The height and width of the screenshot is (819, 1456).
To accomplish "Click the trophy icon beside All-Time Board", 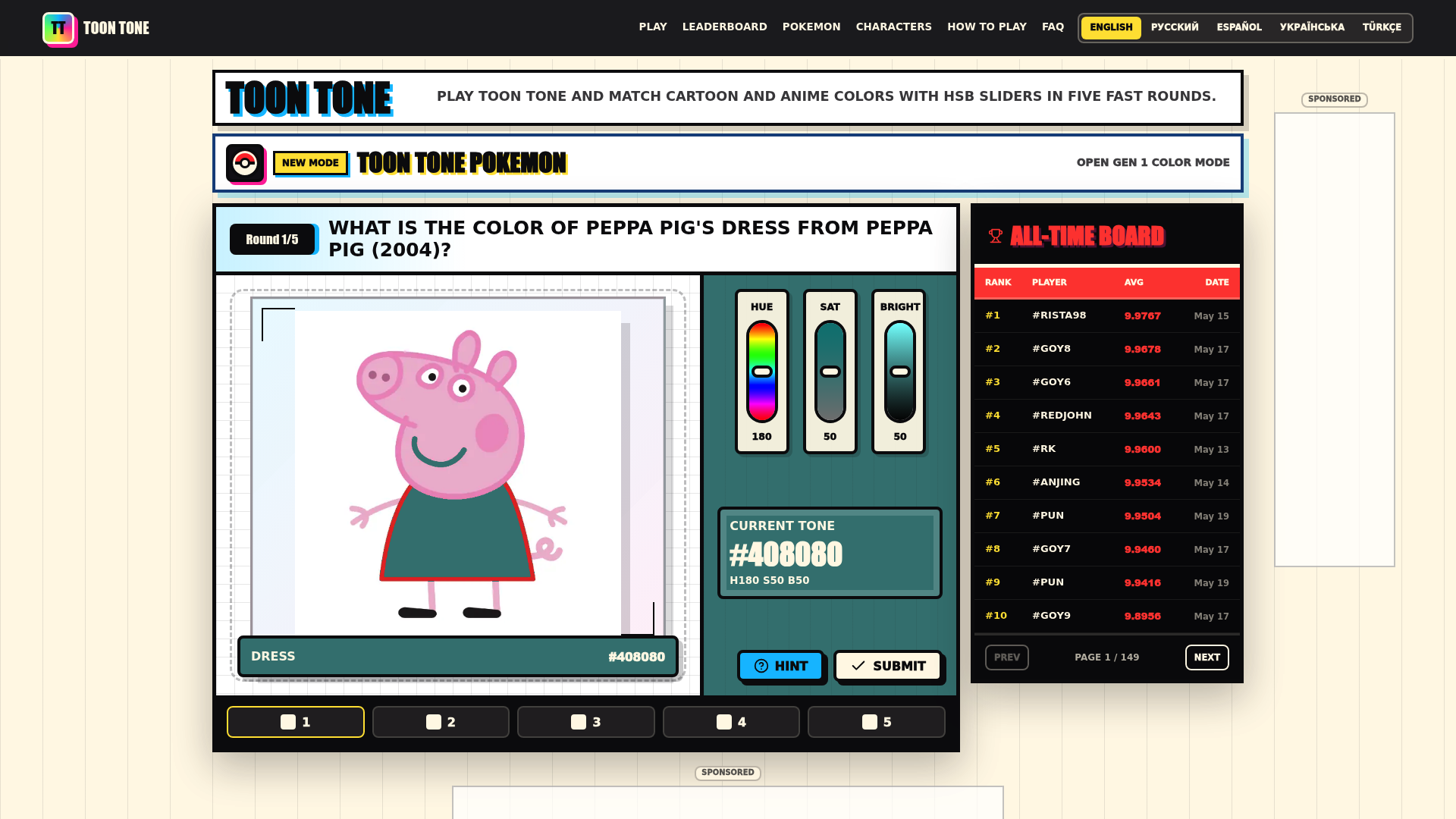I will point(996,237).
